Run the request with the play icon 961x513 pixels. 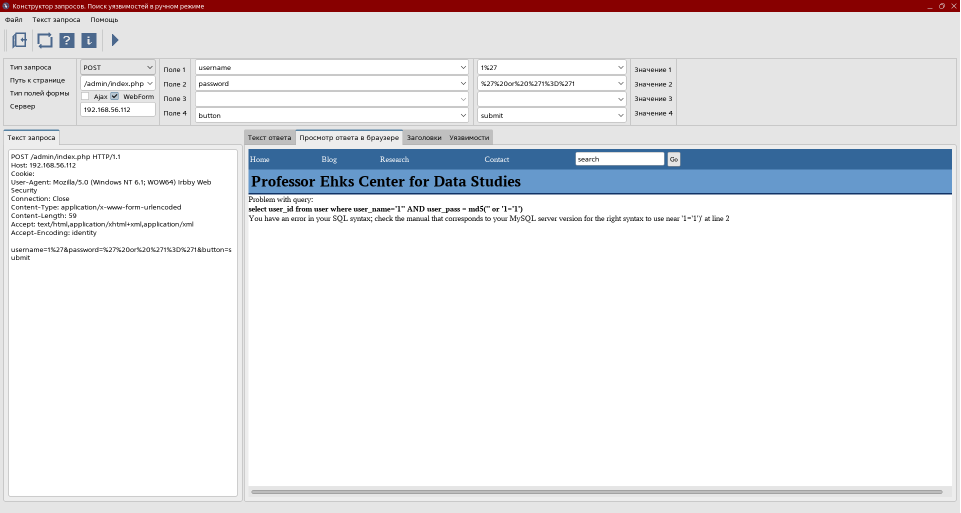[x=115, y=40]
